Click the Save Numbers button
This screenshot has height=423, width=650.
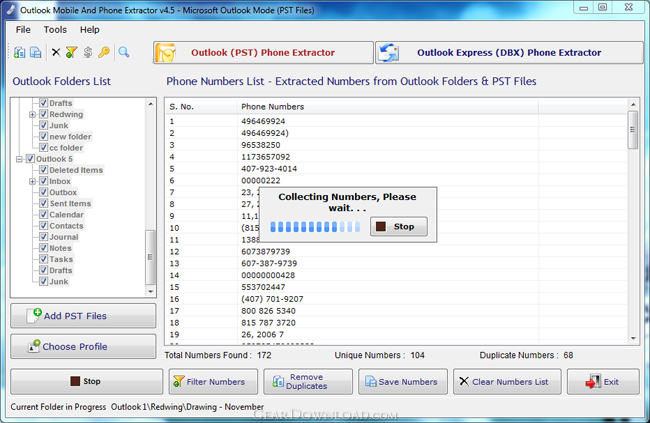pyautogui.click(x=403, y=382)
